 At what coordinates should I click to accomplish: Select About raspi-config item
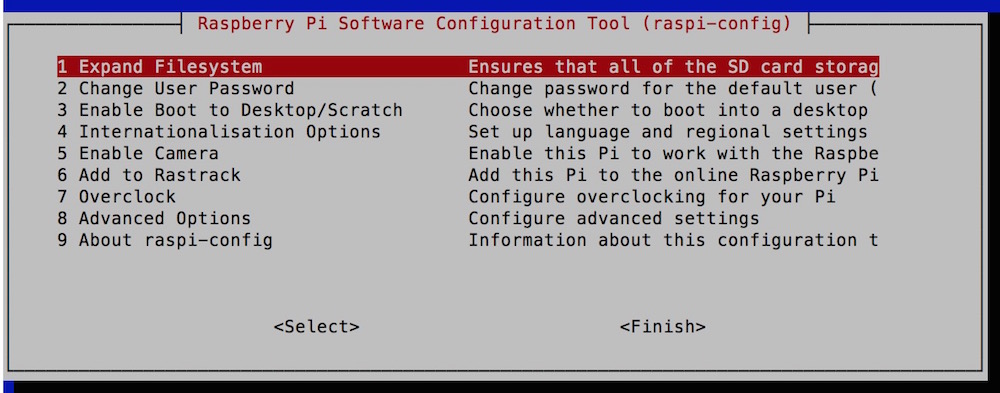click(x=165, y=241)
